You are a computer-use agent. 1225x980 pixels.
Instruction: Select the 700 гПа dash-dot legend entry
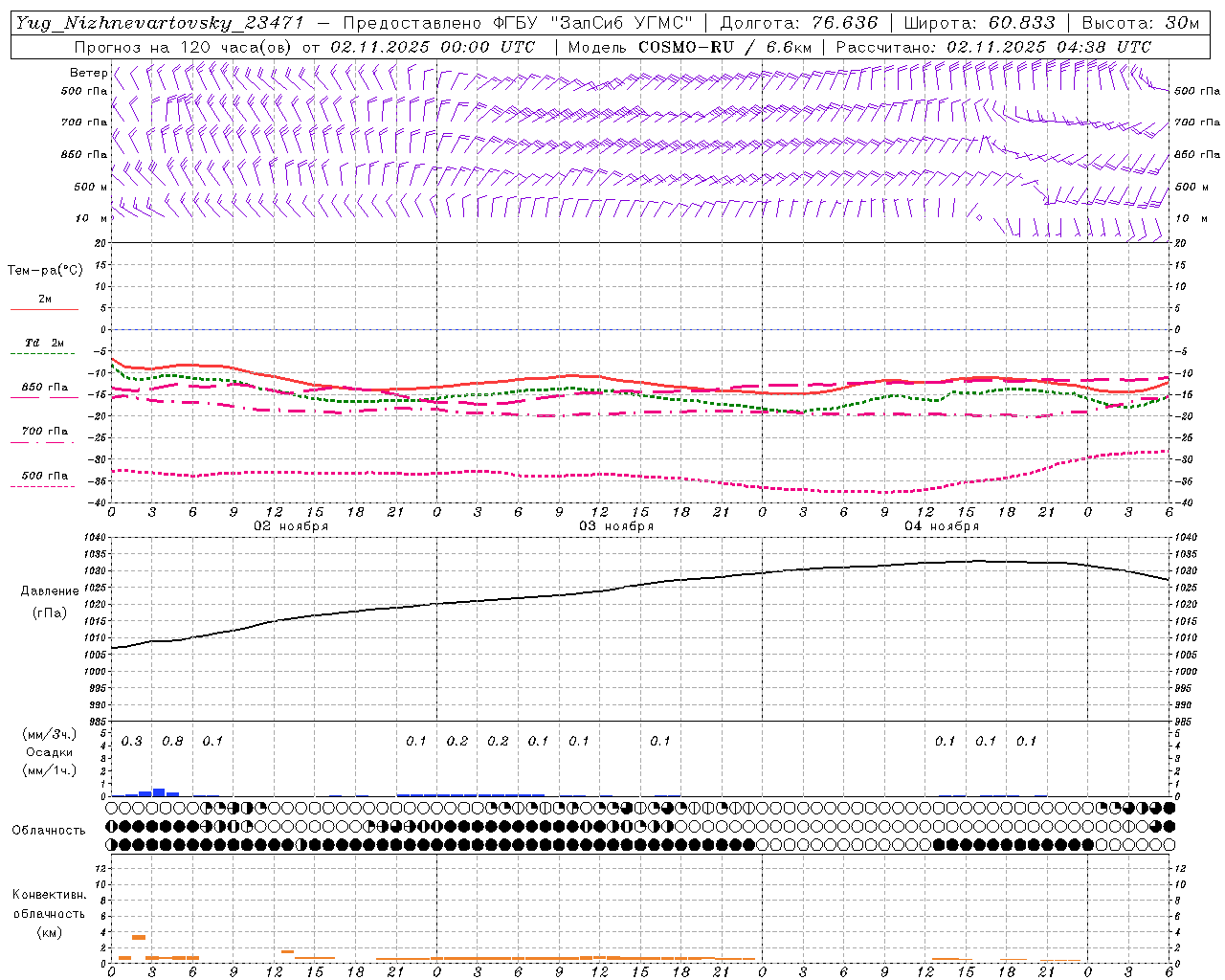(x=44, y=432)
